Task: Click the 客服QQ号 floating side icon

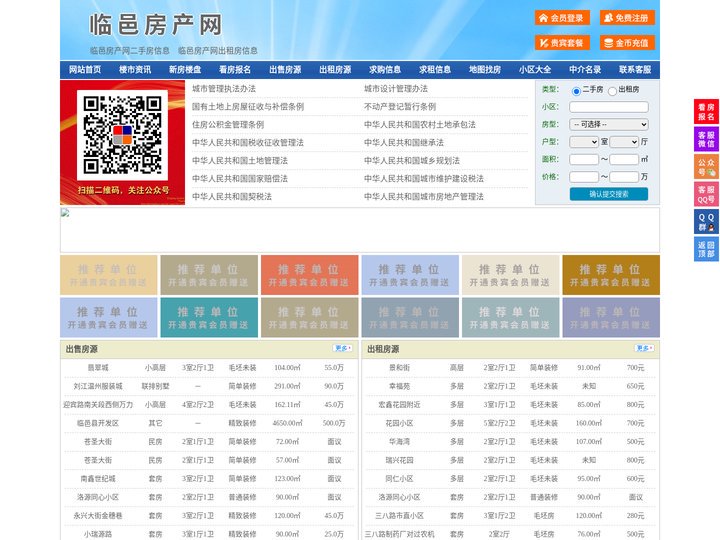Action: pyautogui.click(x=706, y=194)
